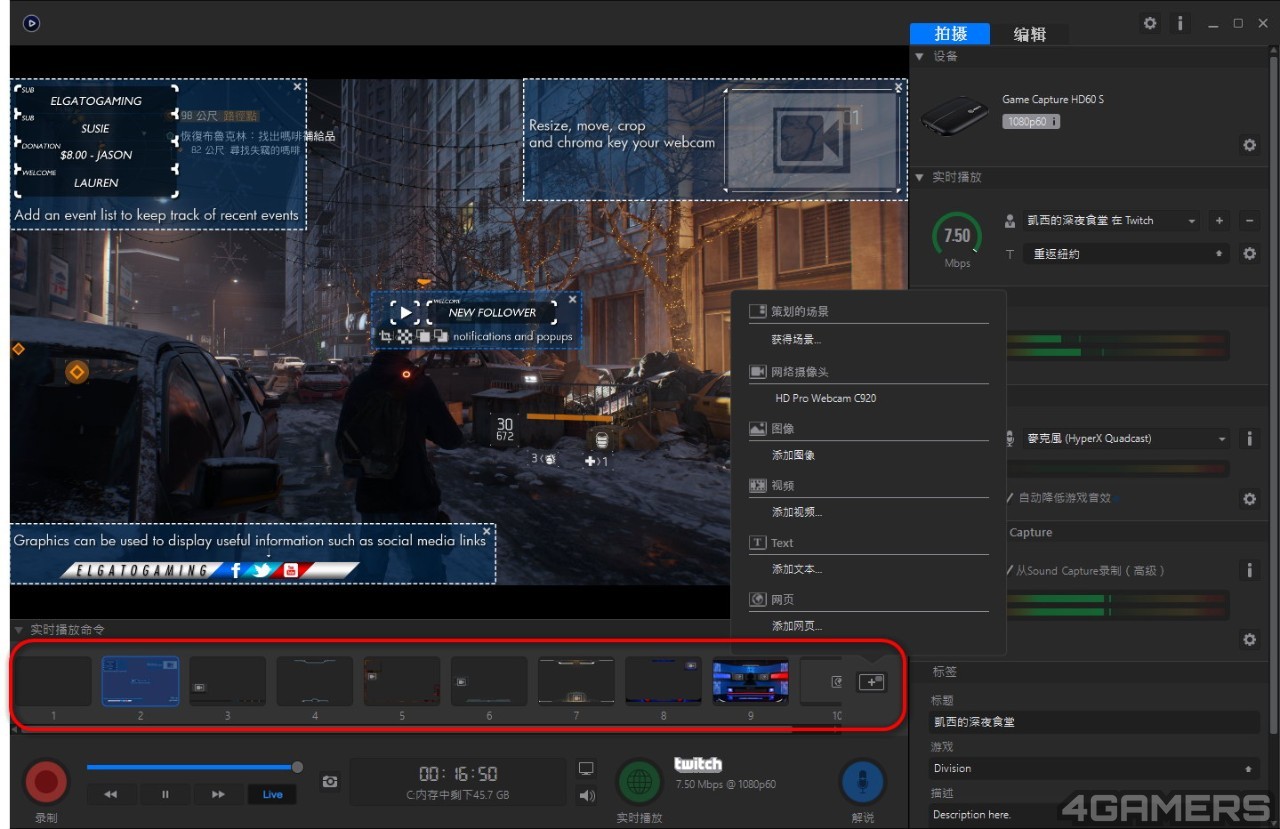Open the Sound Capture settings gear
The height and width of the screenshot is (829, 1280).
tap(1249, 639)
